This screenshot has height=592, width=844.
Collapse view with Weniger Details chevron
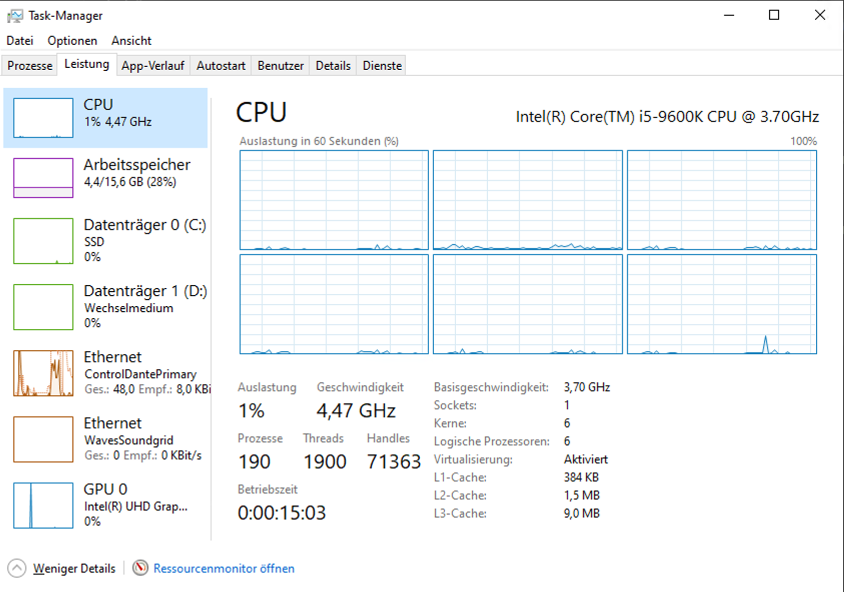(17, 568)
